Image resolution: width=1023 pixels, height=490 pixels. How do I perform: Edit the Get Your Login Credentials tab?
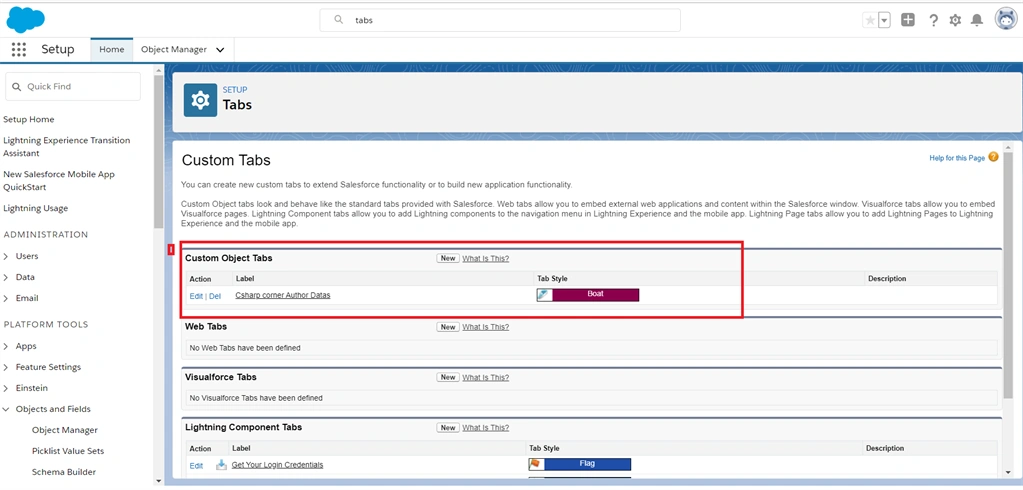[x=196, y=466]
